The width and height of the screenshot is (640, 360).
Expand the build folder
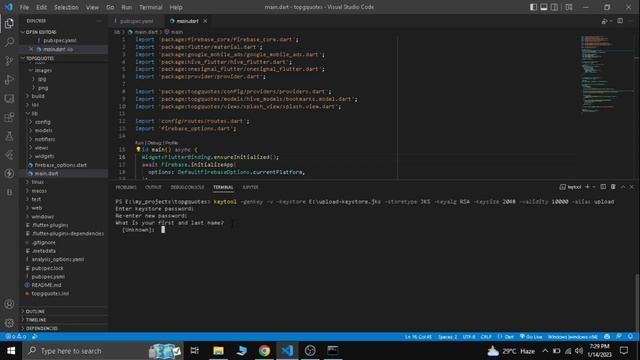point(38,96)
